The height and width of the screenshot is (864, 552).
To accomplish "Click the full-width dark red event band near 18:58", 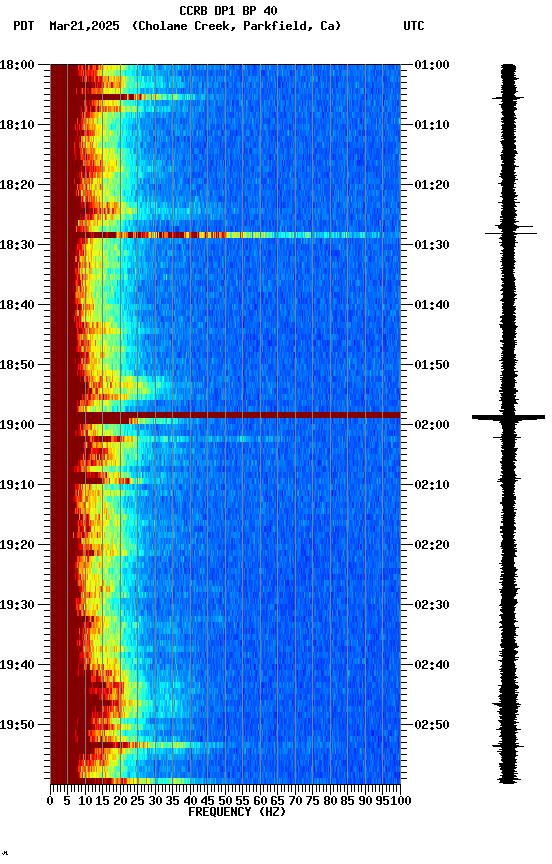I will 225,415.
